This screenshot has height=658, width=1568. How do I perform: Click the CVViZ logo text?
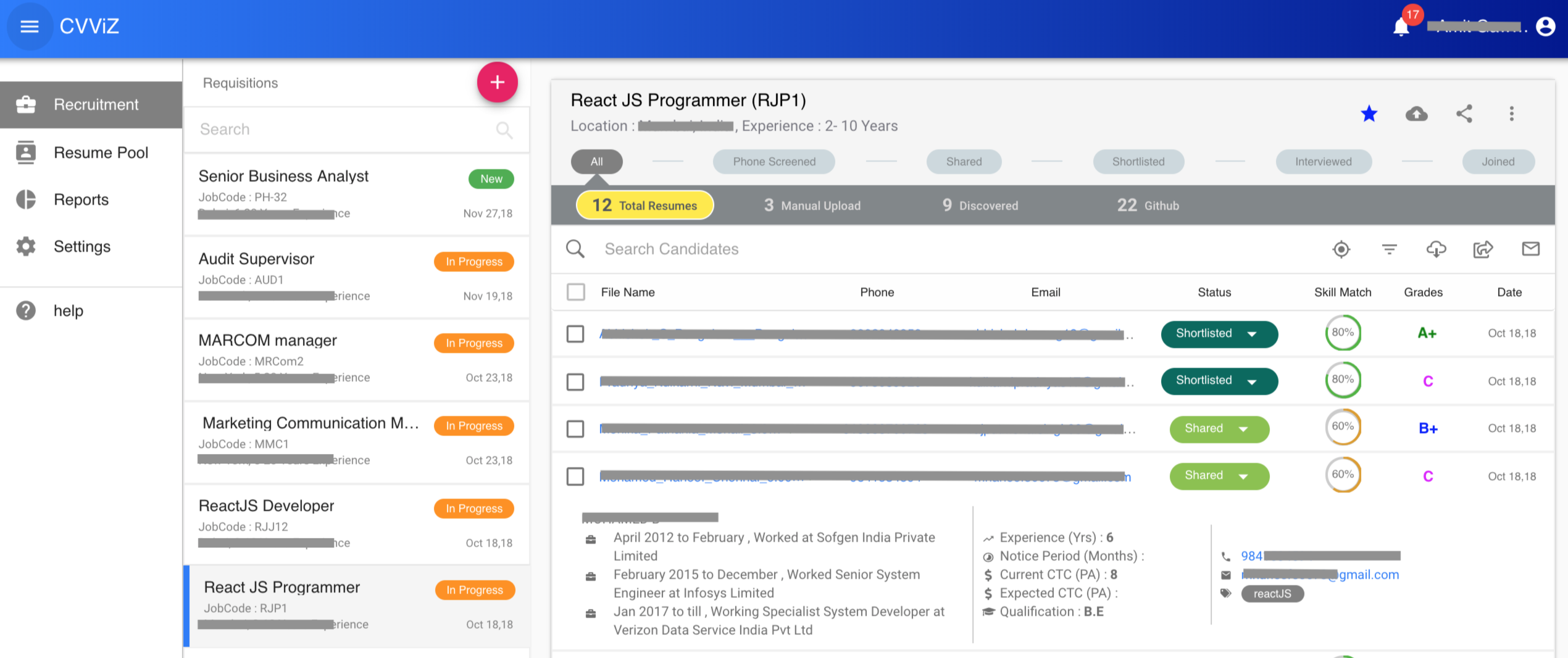[x=90, y=26]
